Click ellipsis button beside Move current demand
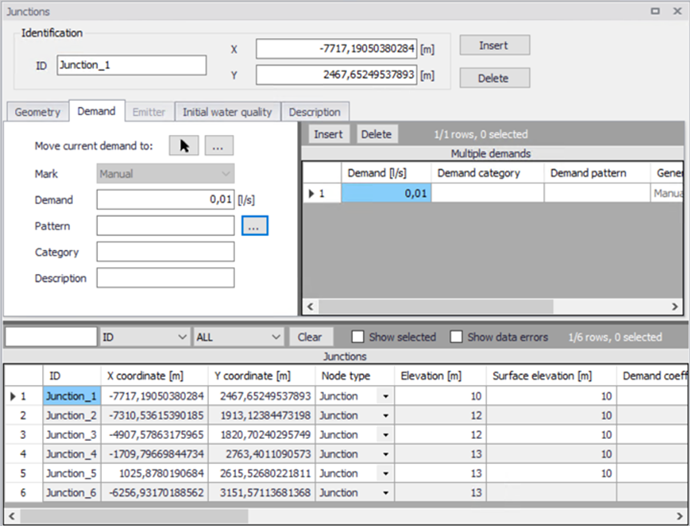 219,146
